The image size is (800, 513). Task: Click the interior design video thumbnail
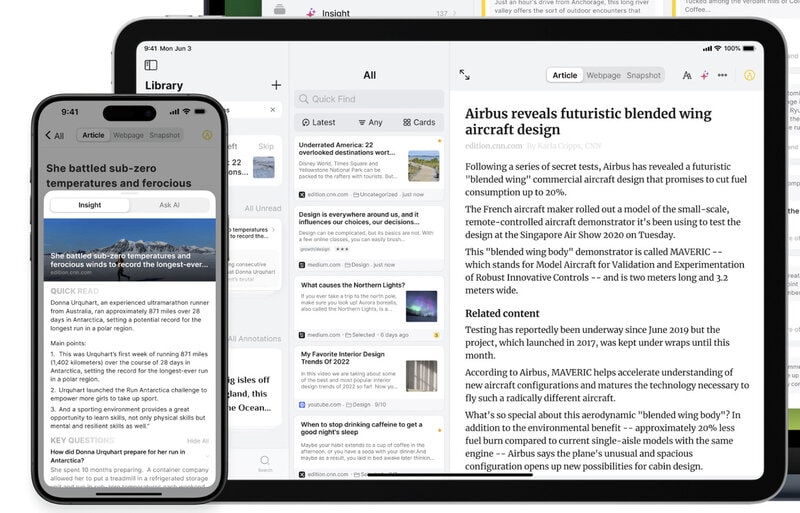[421, 376]
